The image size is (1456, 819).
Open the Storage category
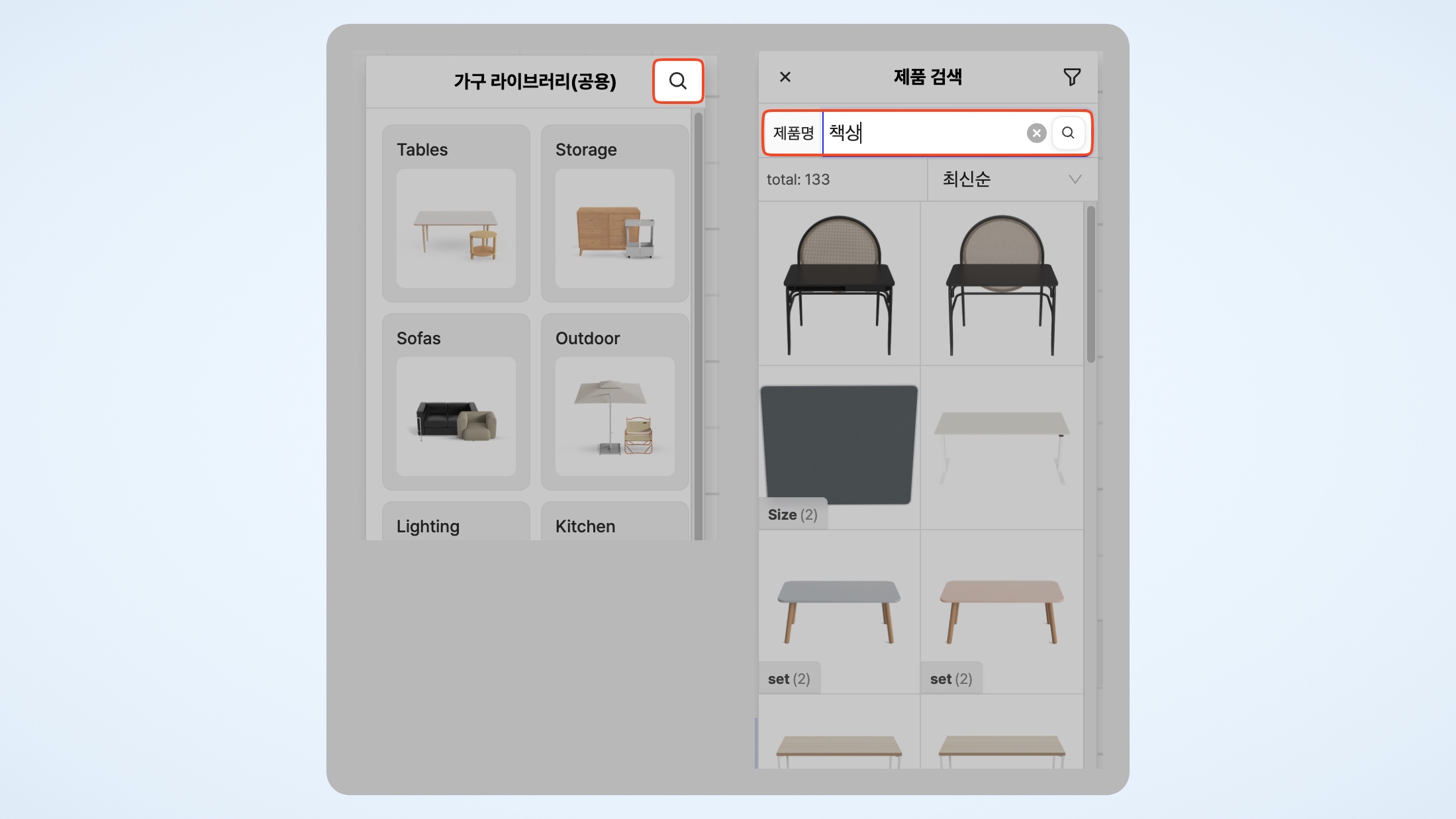click(x=615, y=213)
